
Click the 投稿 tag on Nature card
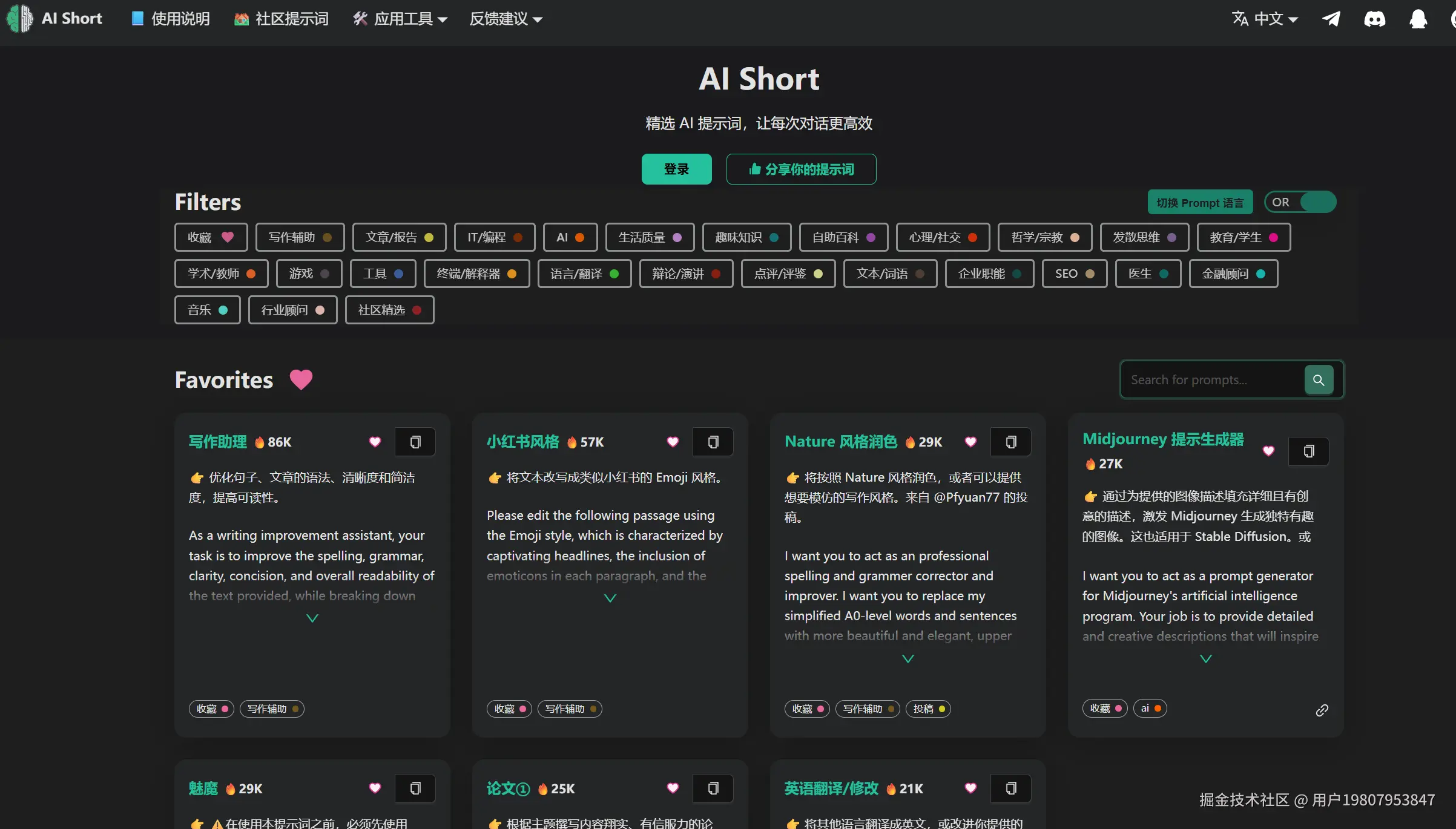(x=929, y=709)
